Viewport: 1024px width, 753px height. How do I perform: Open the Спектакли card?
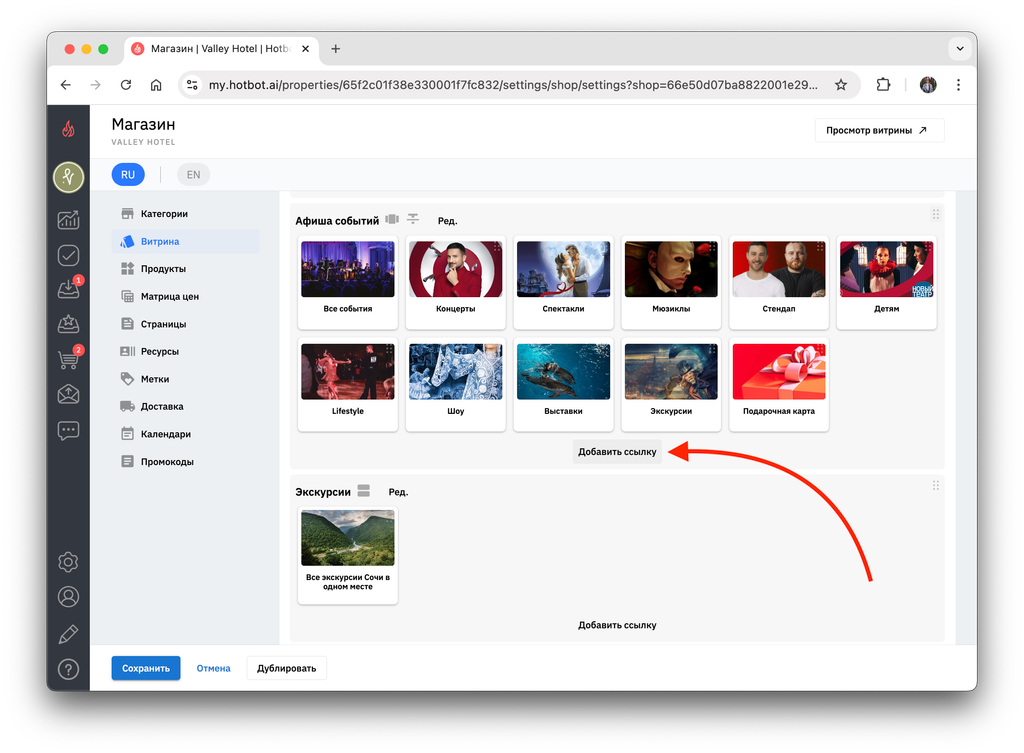[564, 282]
